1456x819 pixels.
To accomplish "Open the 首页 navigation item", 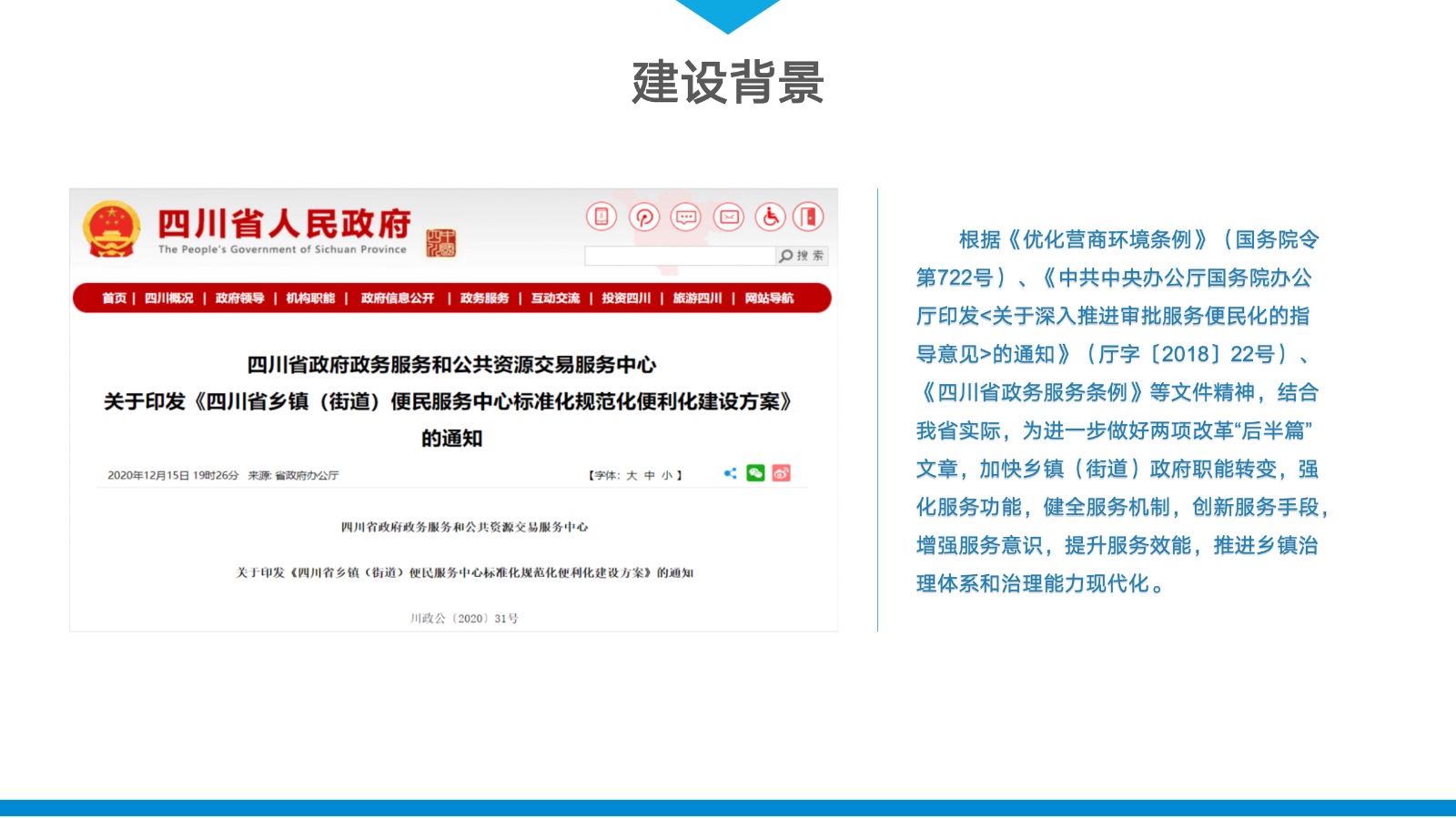I will [114, 298].
